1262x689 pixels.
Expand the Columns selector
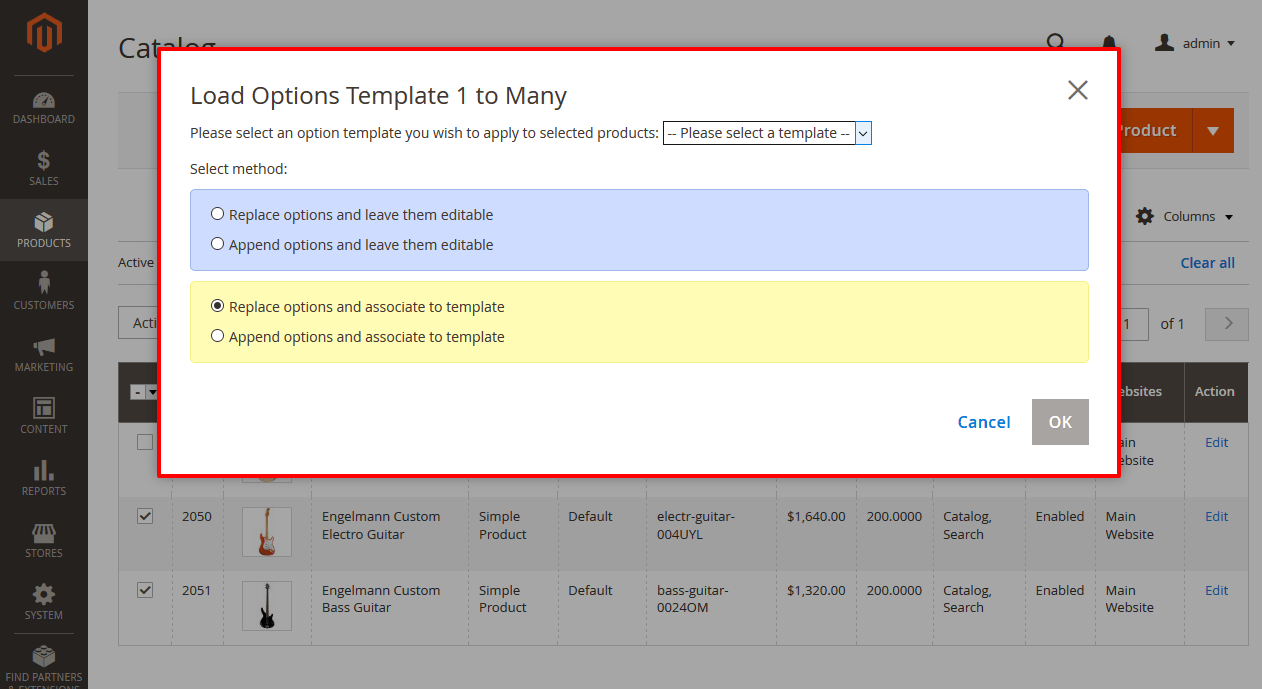coord(1184,216)
